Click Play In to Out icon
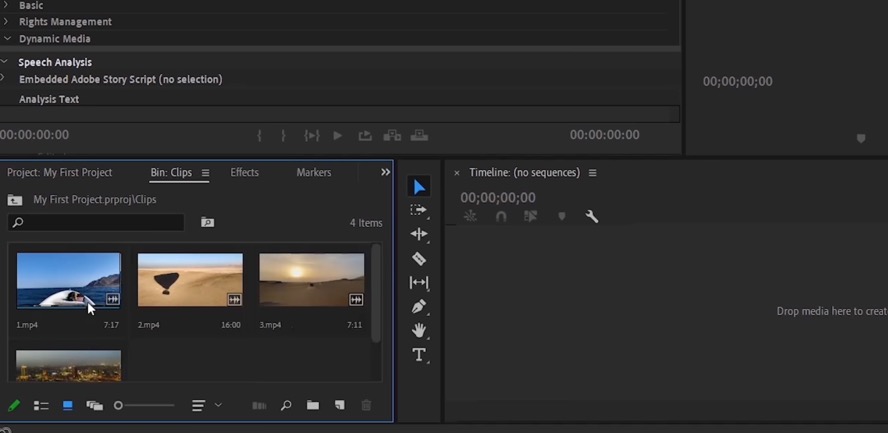This screenshot has height=433, width=888. [312, 136]
